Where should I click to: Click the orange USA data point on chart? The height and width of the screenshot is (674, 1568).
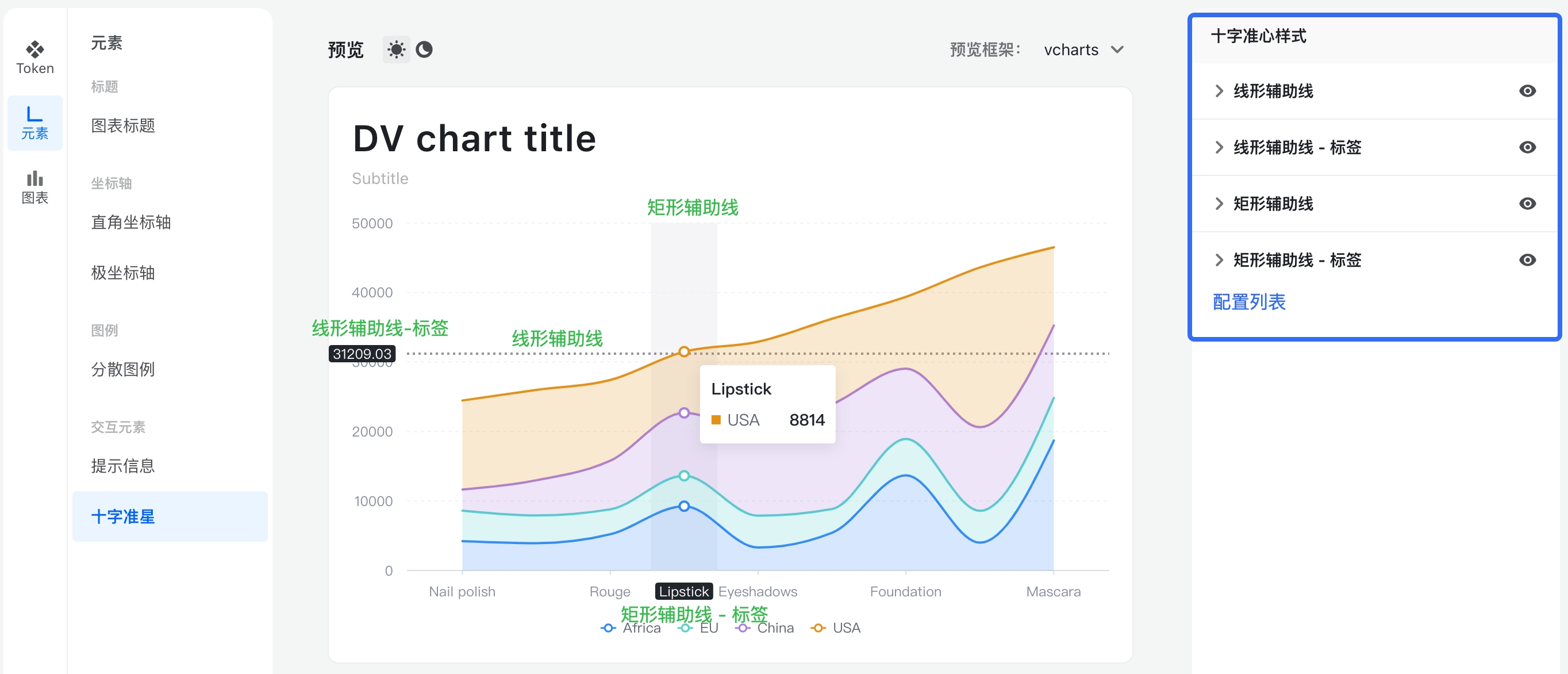683,351
